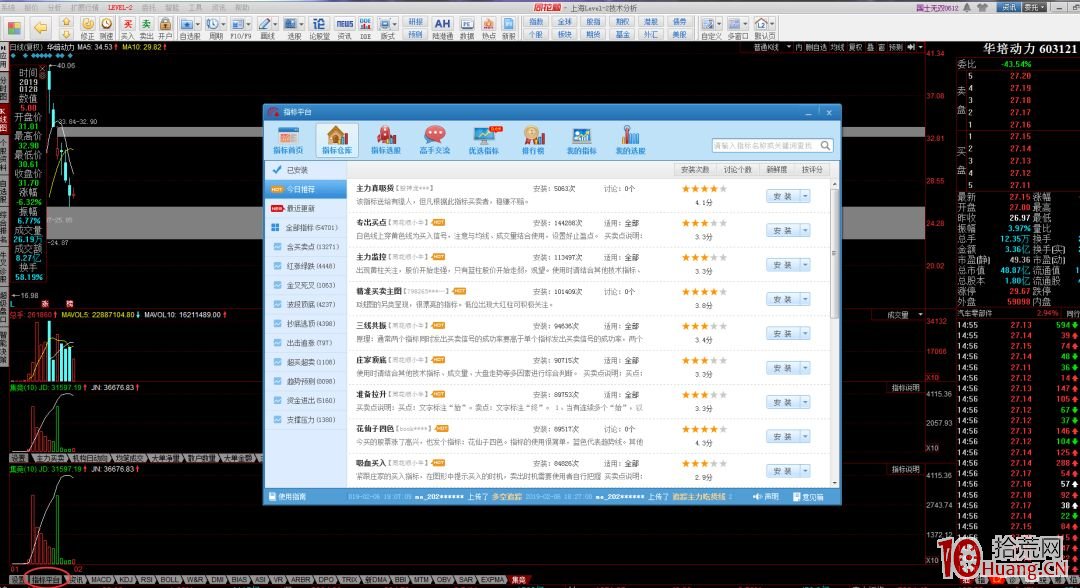Click the 买入 buy icon in the toolbar
Viewport: 1080px width, 588px height.
[x=127, y=28]
